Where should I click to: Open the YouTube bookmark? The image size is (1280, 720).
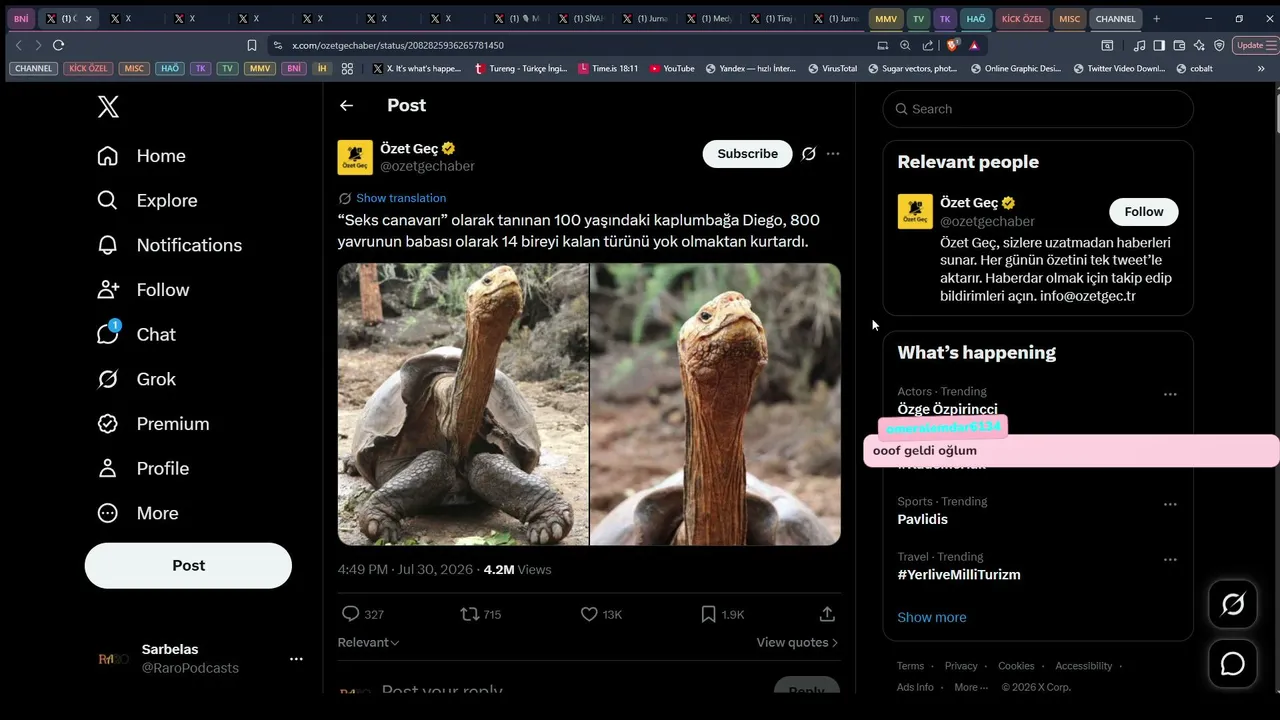(x=672, y=69)
